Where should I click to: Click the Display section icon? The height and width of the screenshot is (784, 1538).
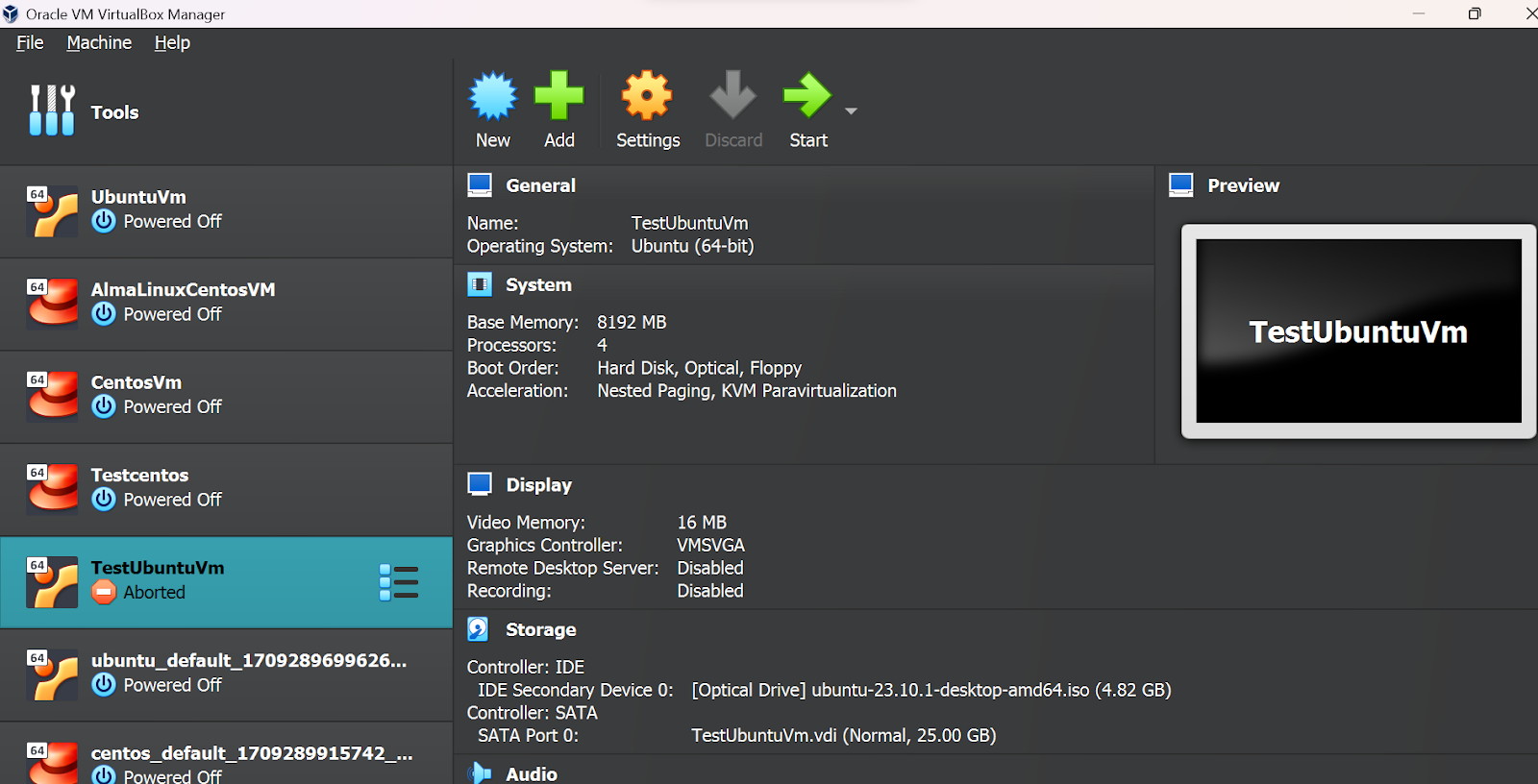(480, 484)
